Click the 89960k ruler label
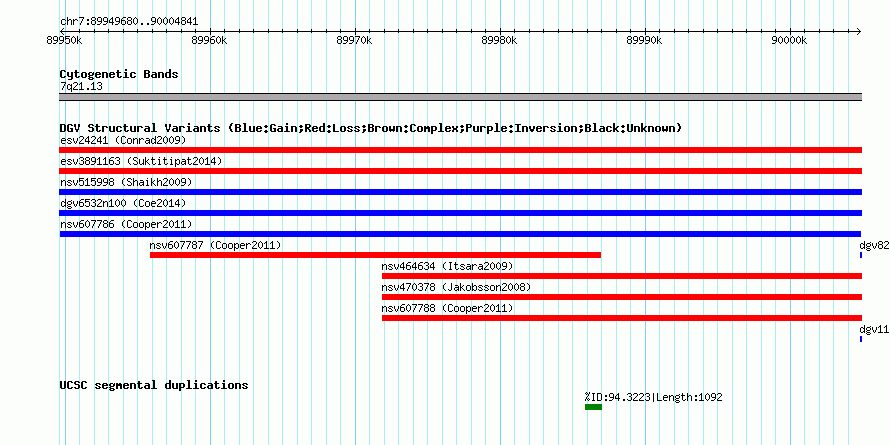 pyautogui.click(x=210, y=40)
